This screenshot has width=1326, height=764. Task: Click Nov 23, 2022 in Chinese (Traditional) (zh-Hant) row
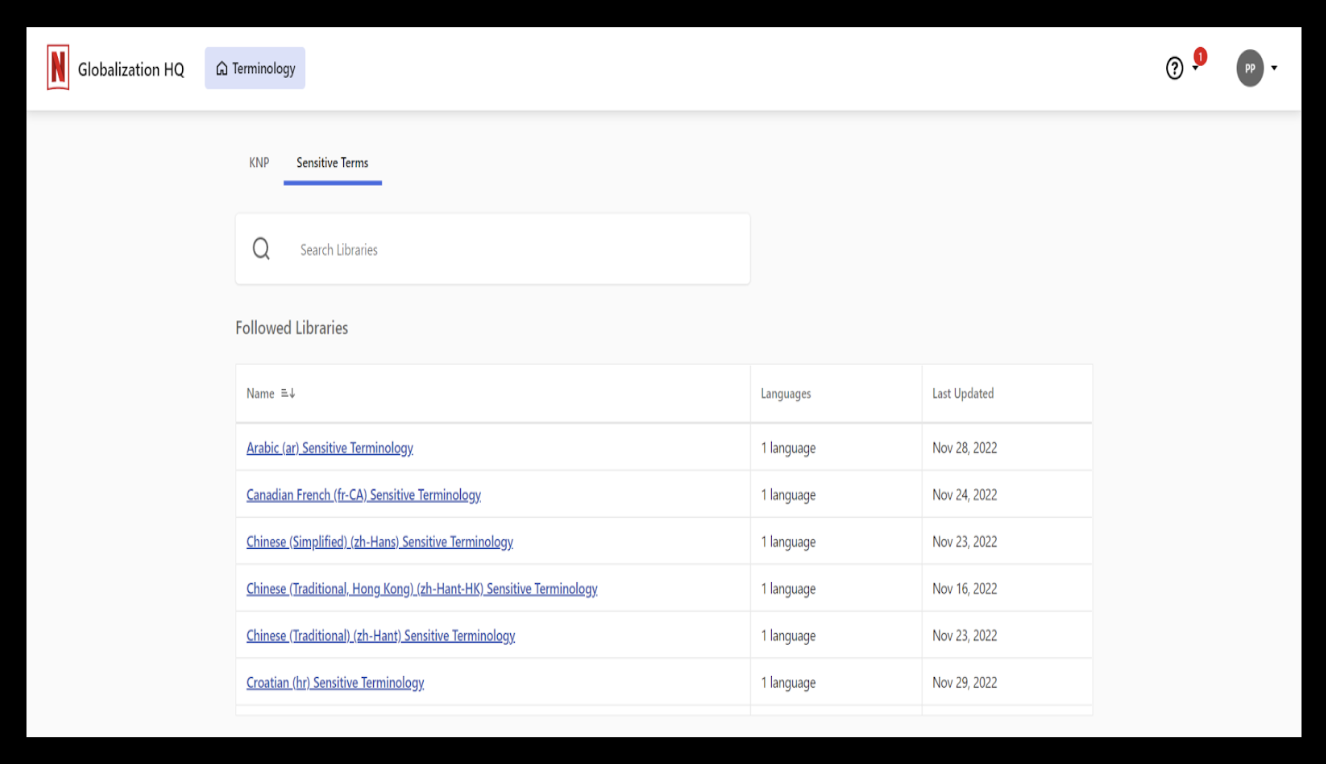pos(965,636)
